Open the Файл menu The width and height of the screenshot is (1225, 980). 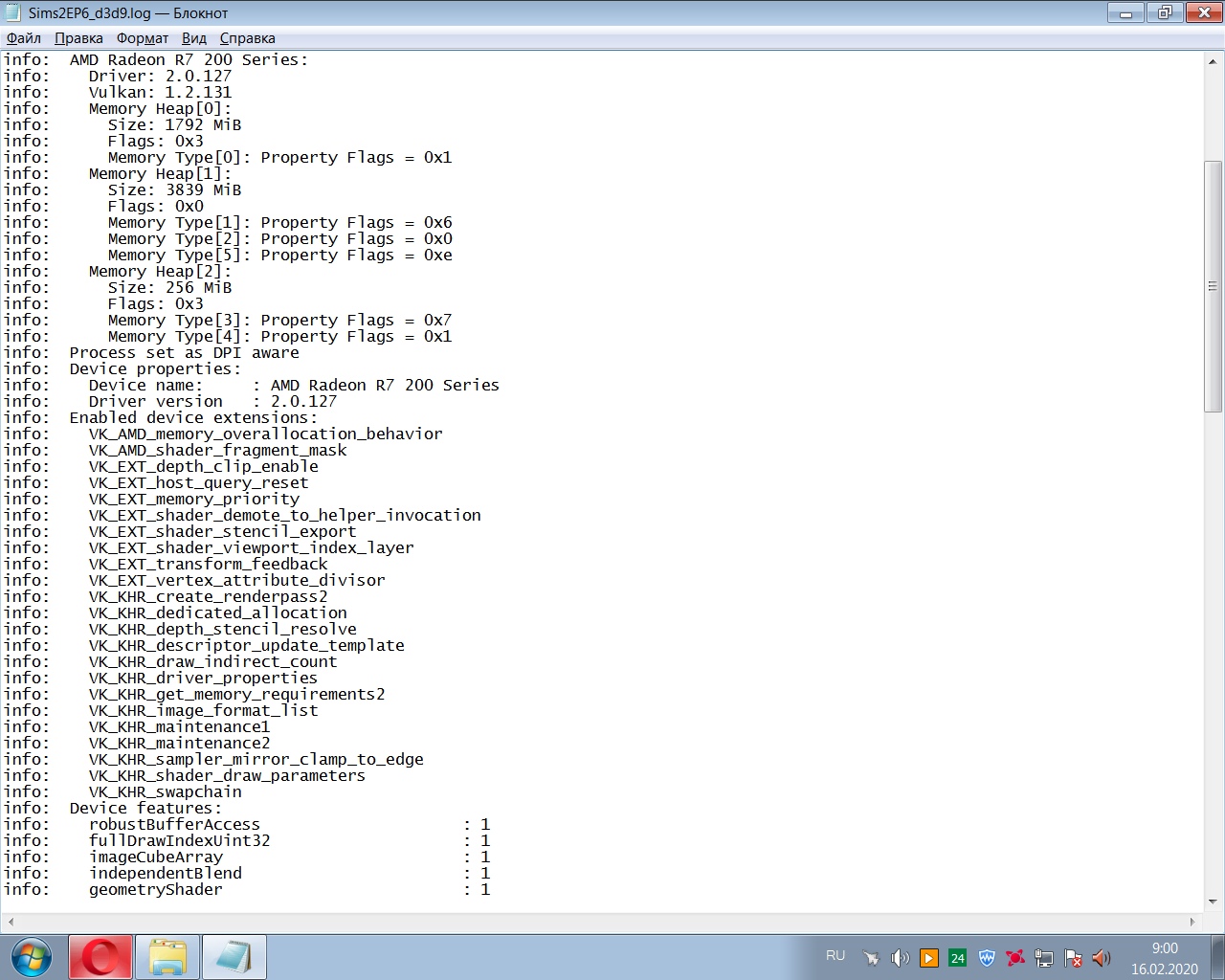click(x=24, y=38)
